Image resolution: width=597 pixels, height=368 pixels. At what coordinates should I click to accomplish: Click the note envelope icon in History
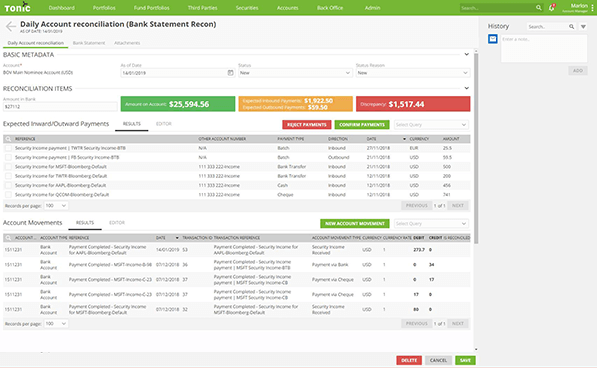click(493, 39)
